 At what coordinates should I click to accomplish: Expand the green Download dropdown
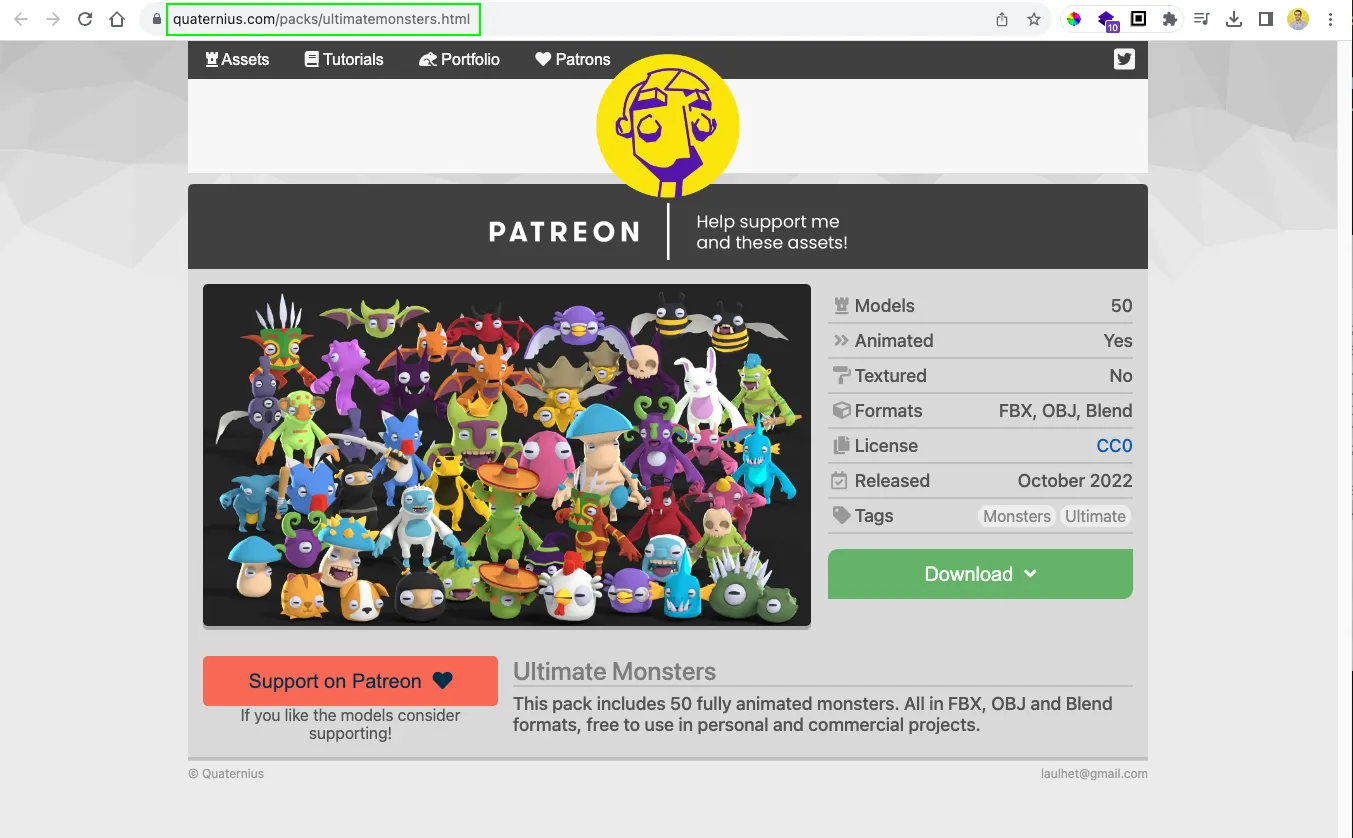point(980,574)
